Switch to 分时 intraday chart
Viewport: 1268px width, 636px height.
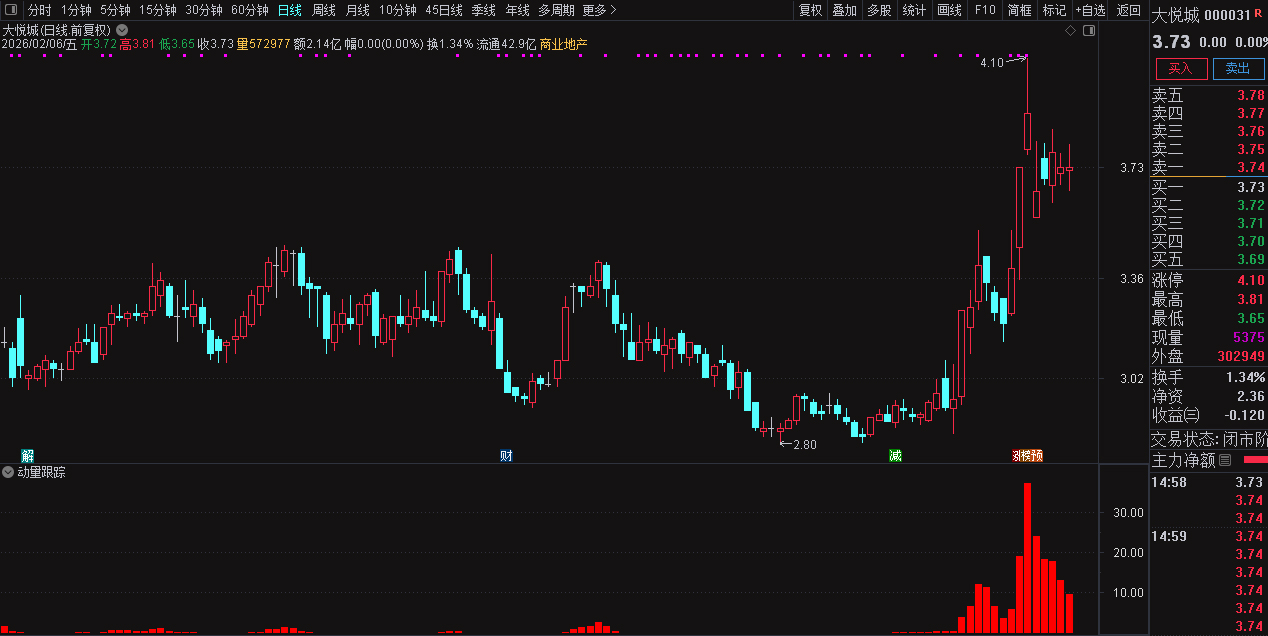click(x=40, y=10)
